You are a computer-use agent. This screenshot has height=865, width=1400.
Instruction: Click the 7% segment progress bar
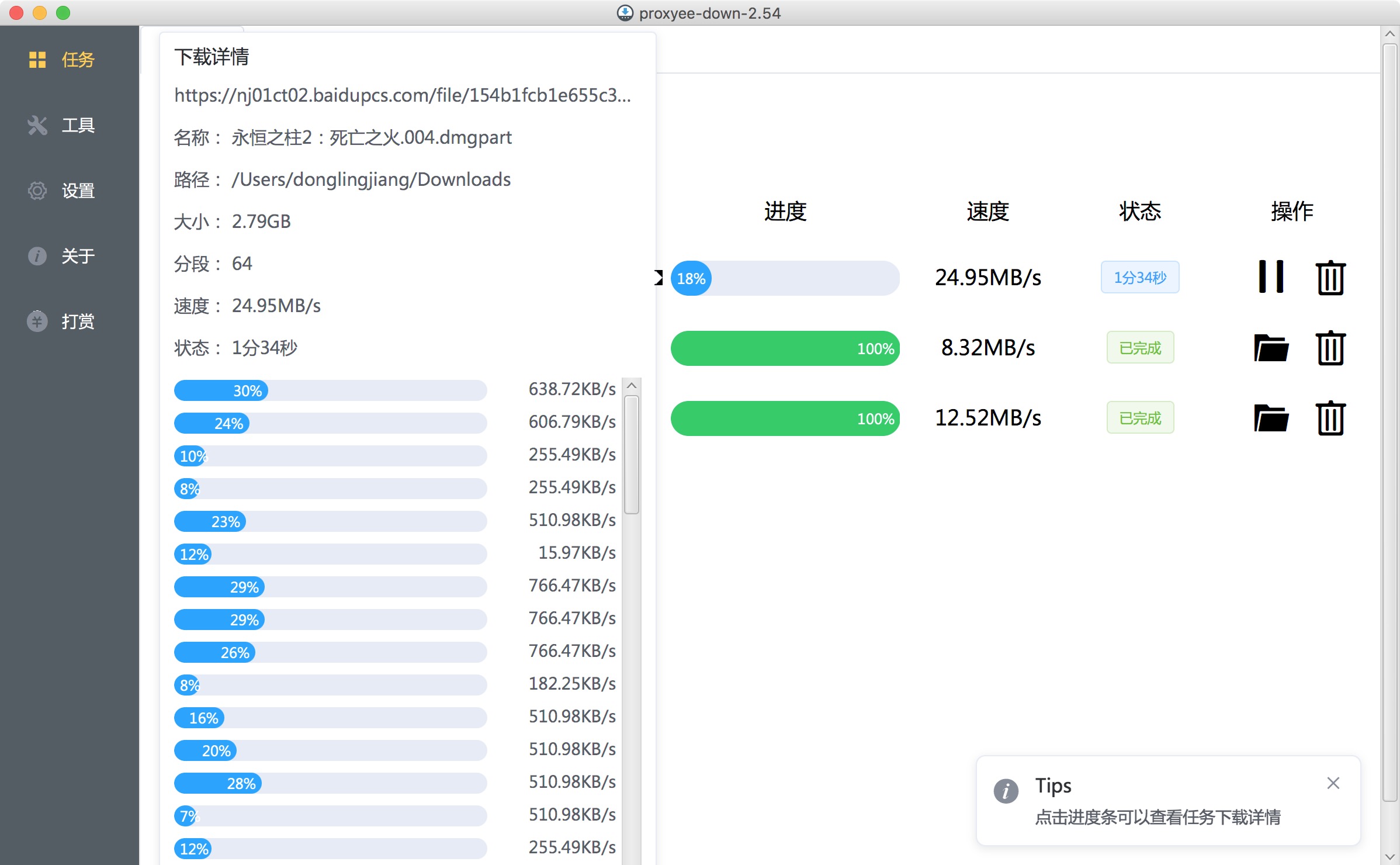pos(330,816)
